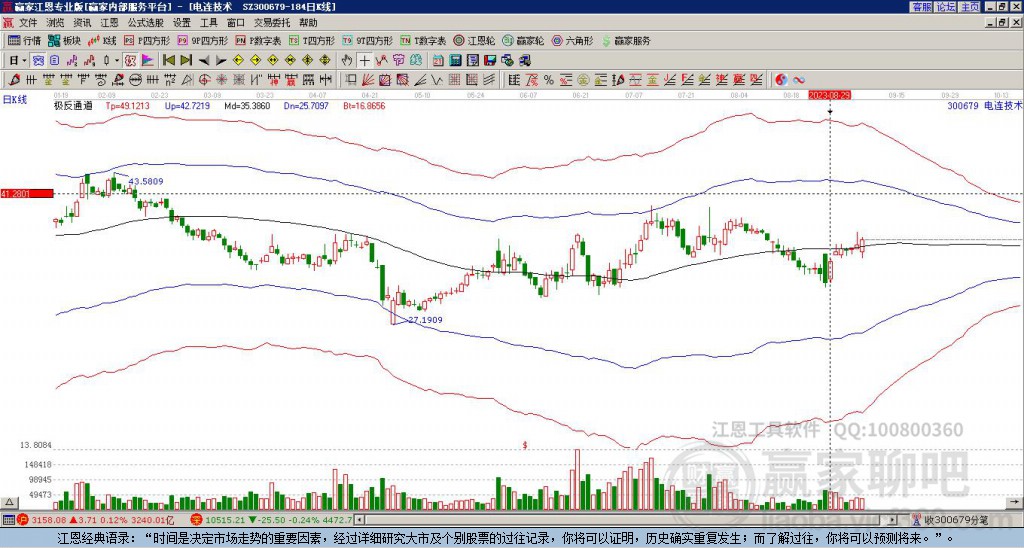The width and height of the screenshot is (1024, 548).
Task: Open the 六角形 hexagon chart tool
Action: (x=572, y=40)
